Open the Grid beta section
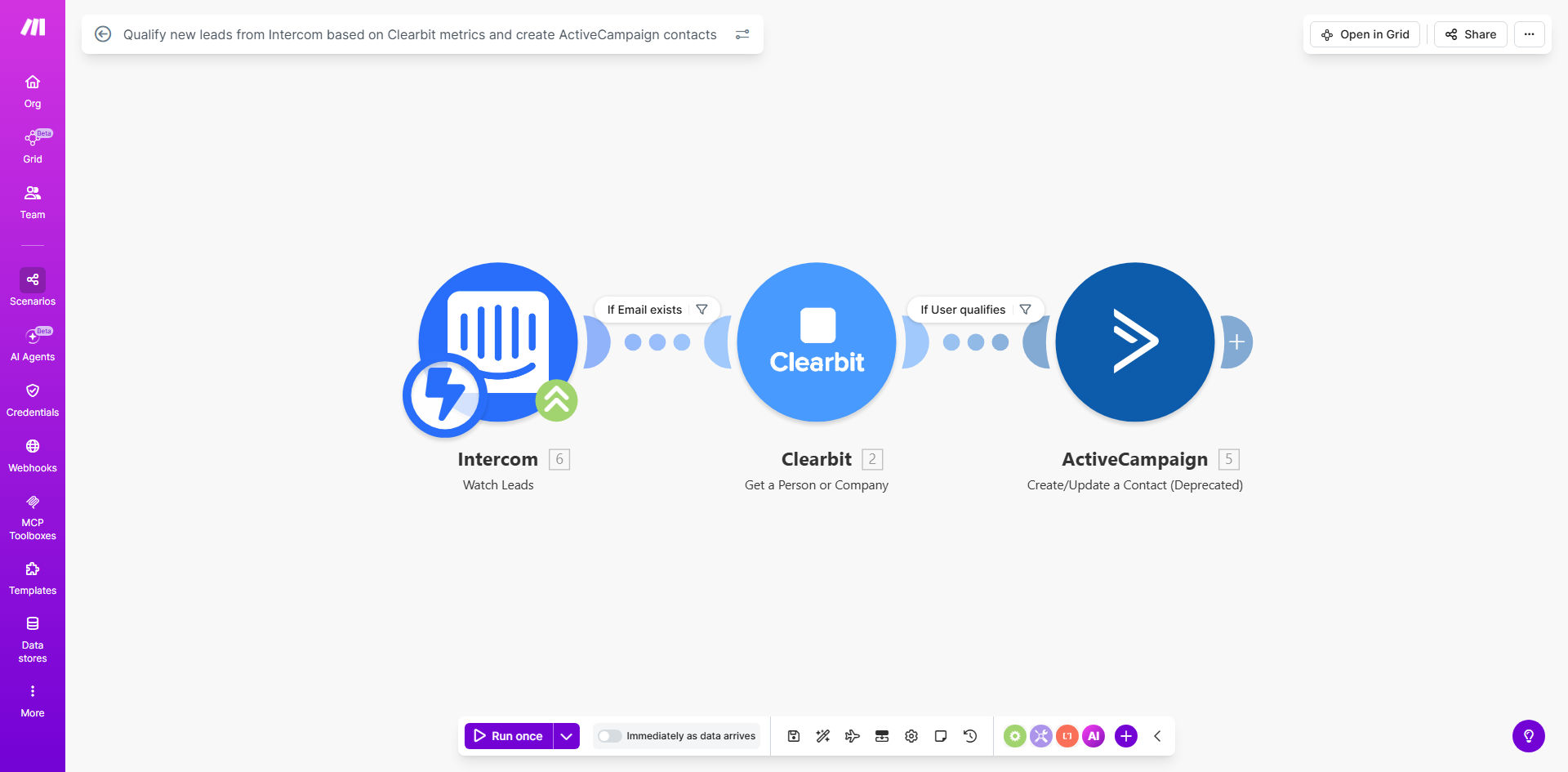Viewport: 1568px width, 772px height. (33, 147)
